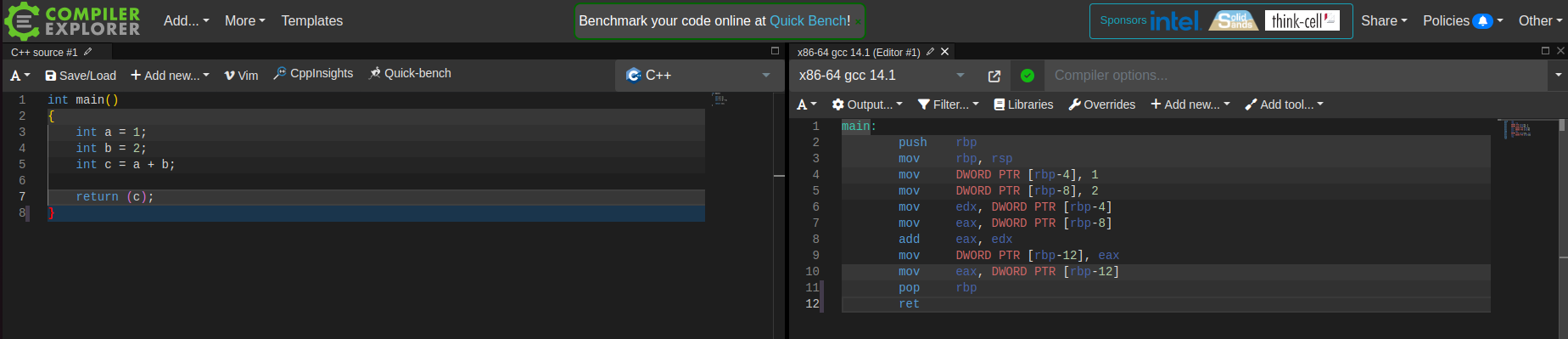Click the 'push rbp' assembly line
The height and width of the screenshot is (339, 1568).
point(938,143)
